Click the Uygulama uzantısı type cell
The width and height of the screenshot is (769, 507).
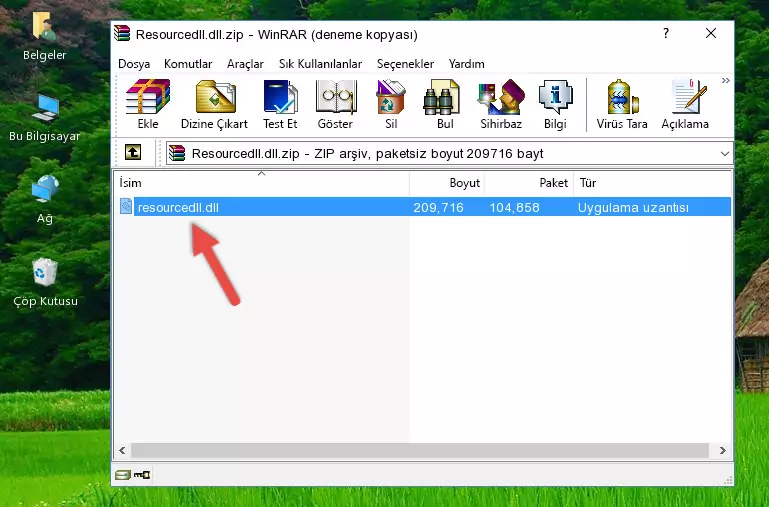point(633,207)
